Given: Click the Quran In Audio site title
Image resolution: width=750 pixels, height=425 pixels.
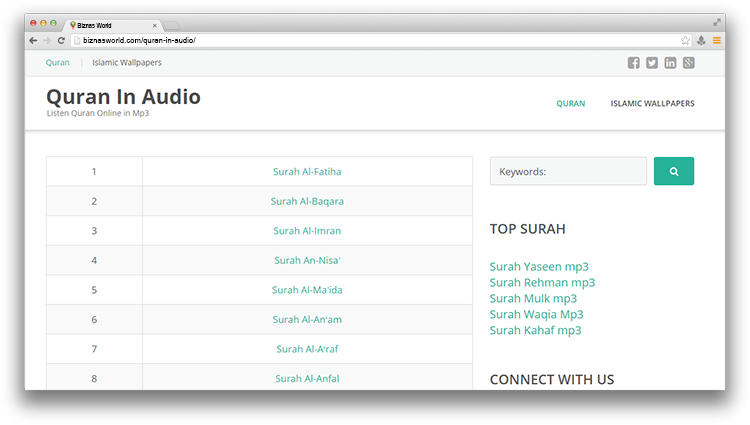Looking at the screenshot, I should pyautogui.click(x=123, y=97).
